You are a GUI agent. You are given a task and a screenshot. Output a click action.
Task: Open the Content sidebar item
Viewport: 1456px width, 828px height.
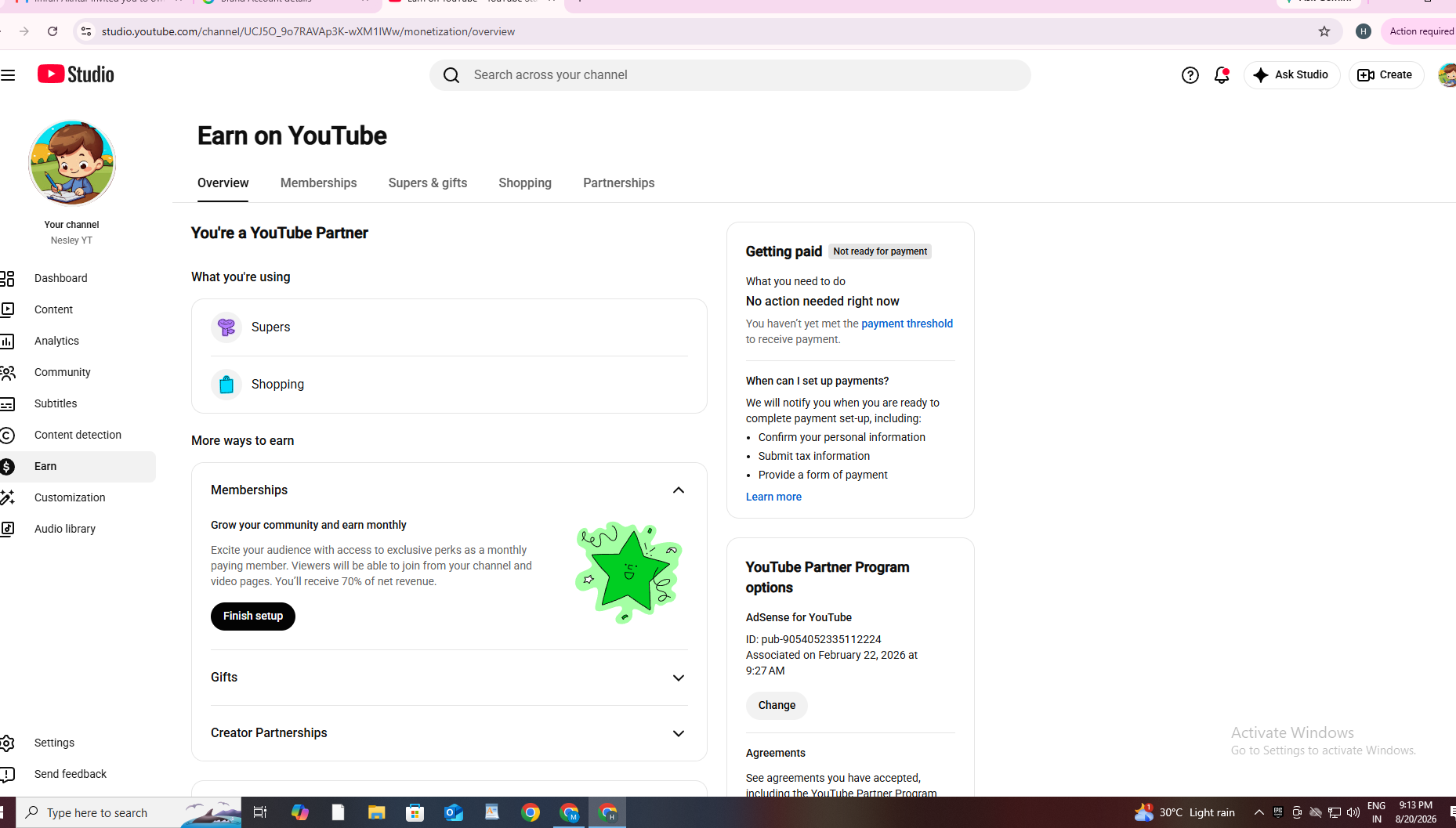click(x=77, y=309)
